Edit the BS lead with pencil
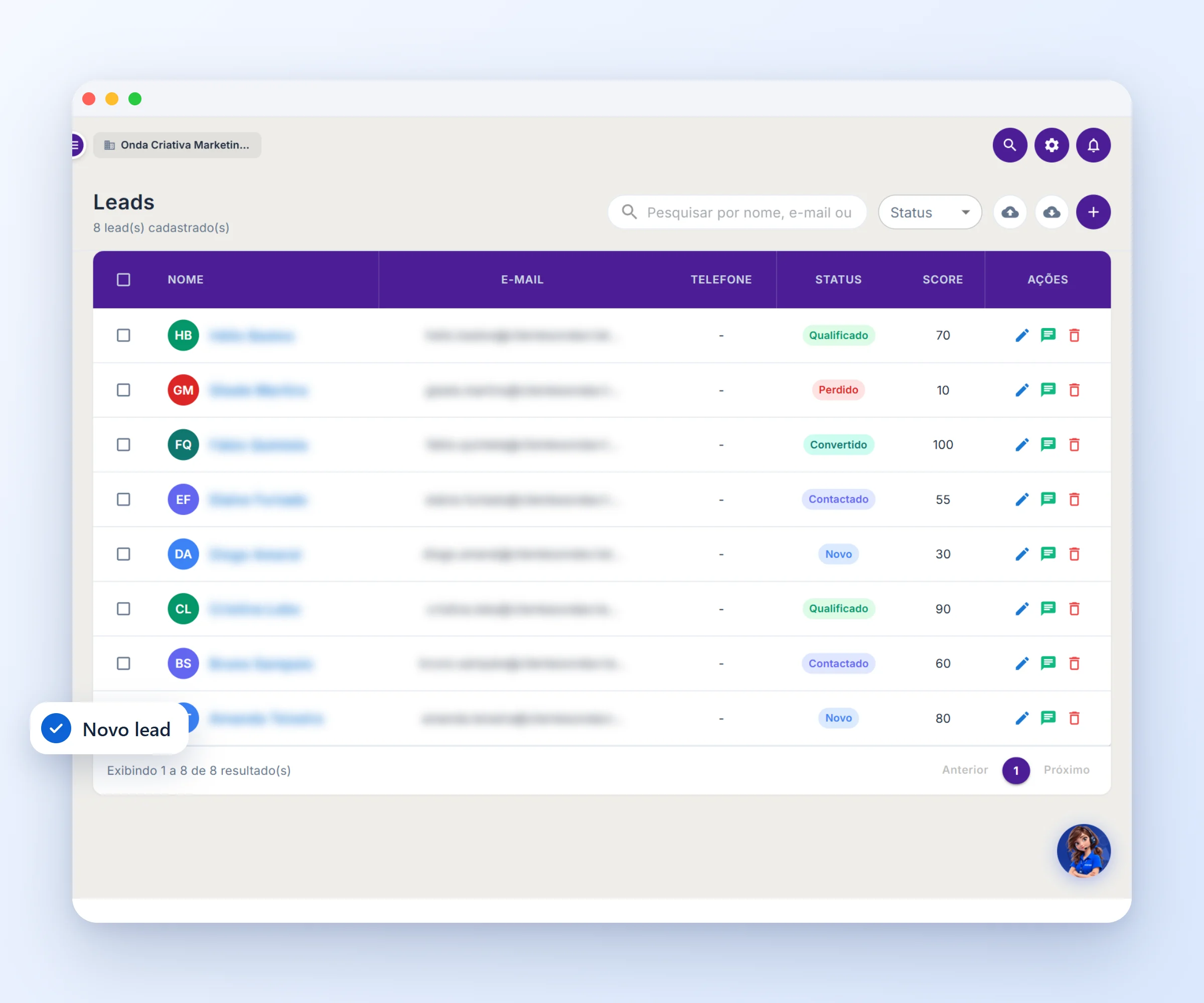Screen dimensions: 1204x1003 coord(1022,663)
